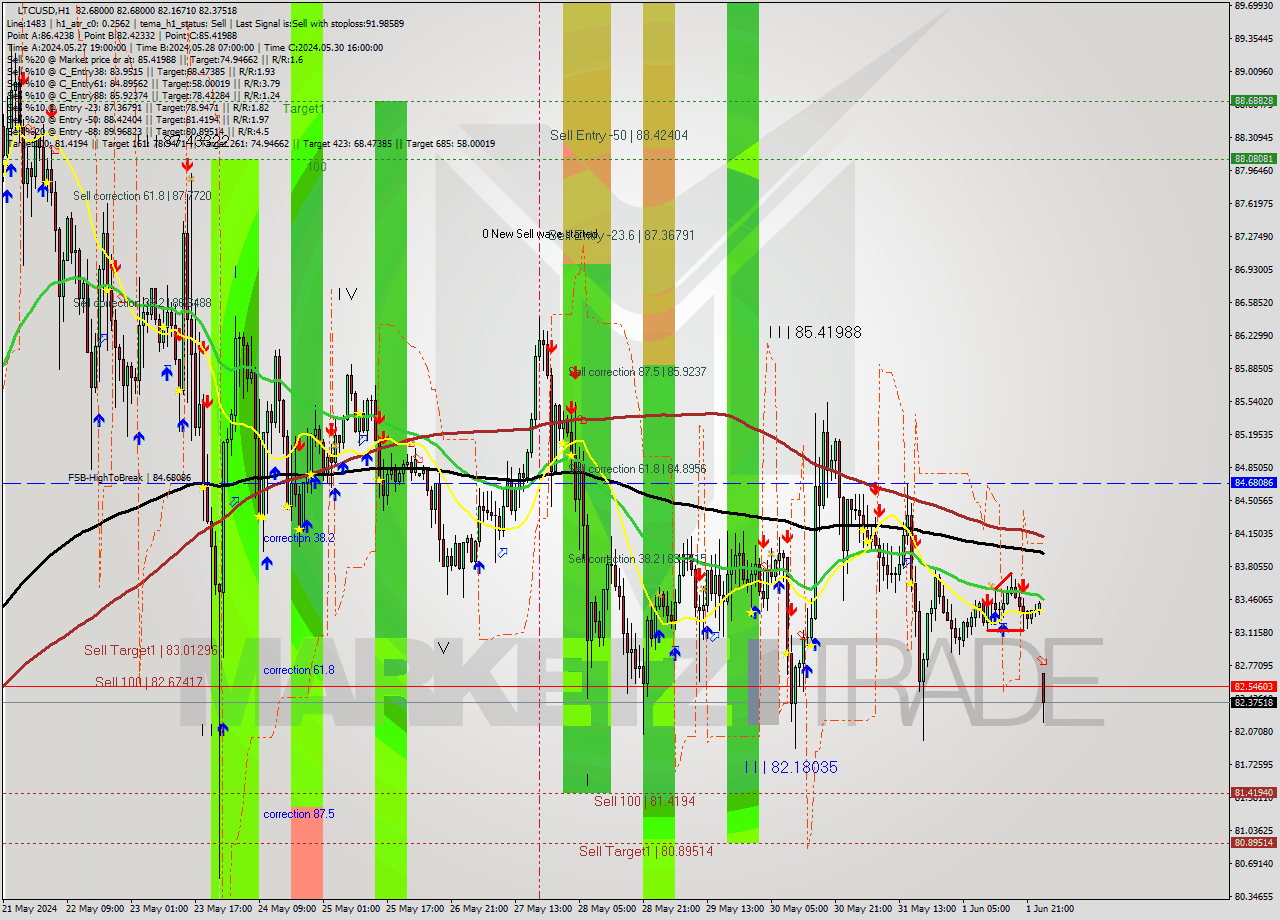Click the LTCUSD,H1 symbol title
The height and width of the screenshot is (920, 1280).
click(x=43, y=10)
